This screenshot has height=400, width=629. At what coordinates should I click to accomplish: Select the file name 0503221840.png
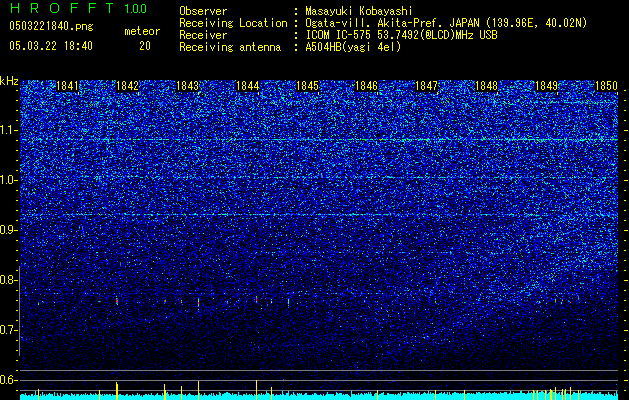[x=51, y=26]
